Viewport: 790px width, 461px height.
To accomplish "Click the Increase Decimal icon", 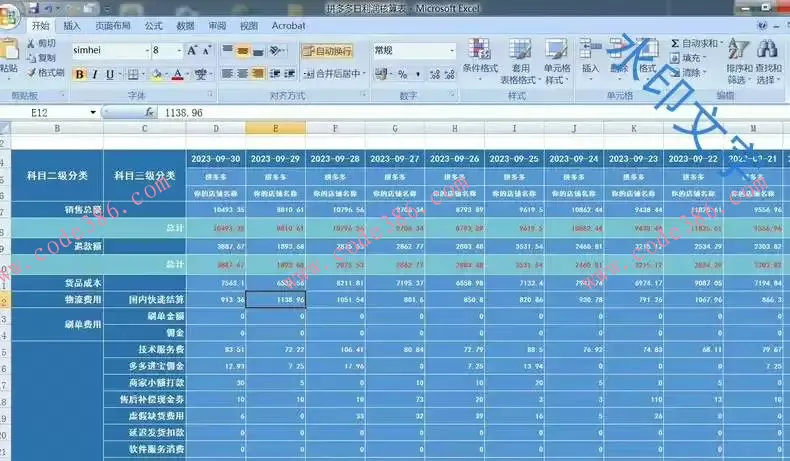I will [x=435, y=74].
